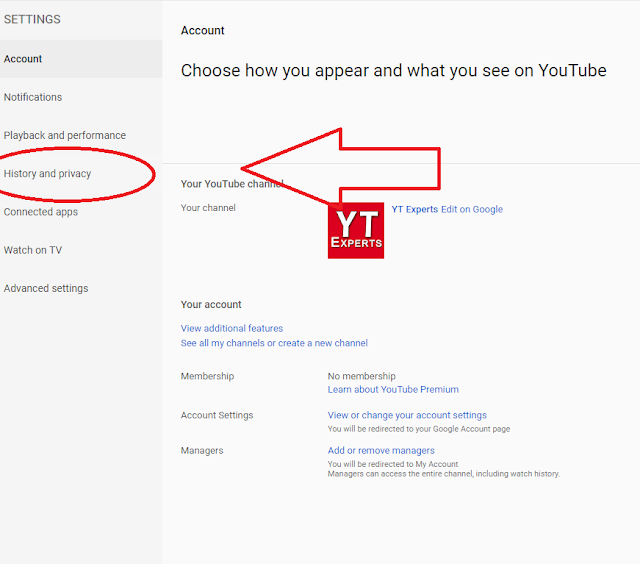The width and height of the screenshot is (640, 564).
Task: Click Add or remove managers
Action: pyautogui.click(x=381, y=451)
